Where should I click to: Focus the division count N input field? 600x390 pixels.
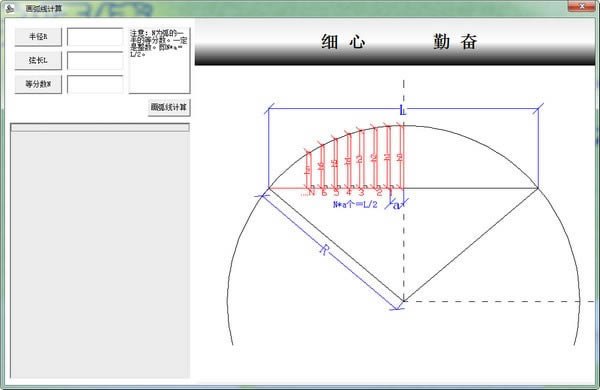[95, 84]
